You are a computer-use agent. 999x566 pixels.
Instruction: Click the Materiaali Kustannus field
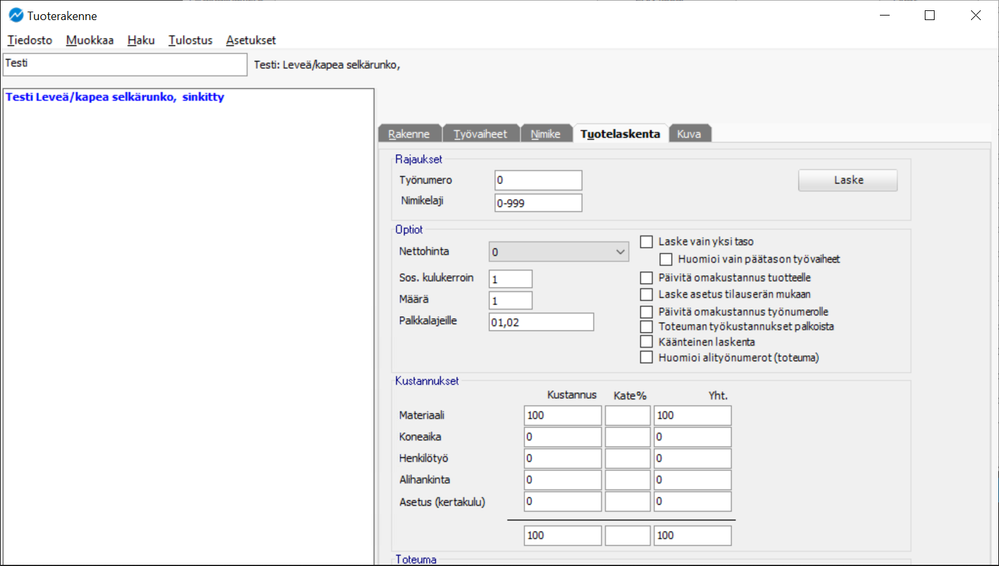tap(563, 416)
